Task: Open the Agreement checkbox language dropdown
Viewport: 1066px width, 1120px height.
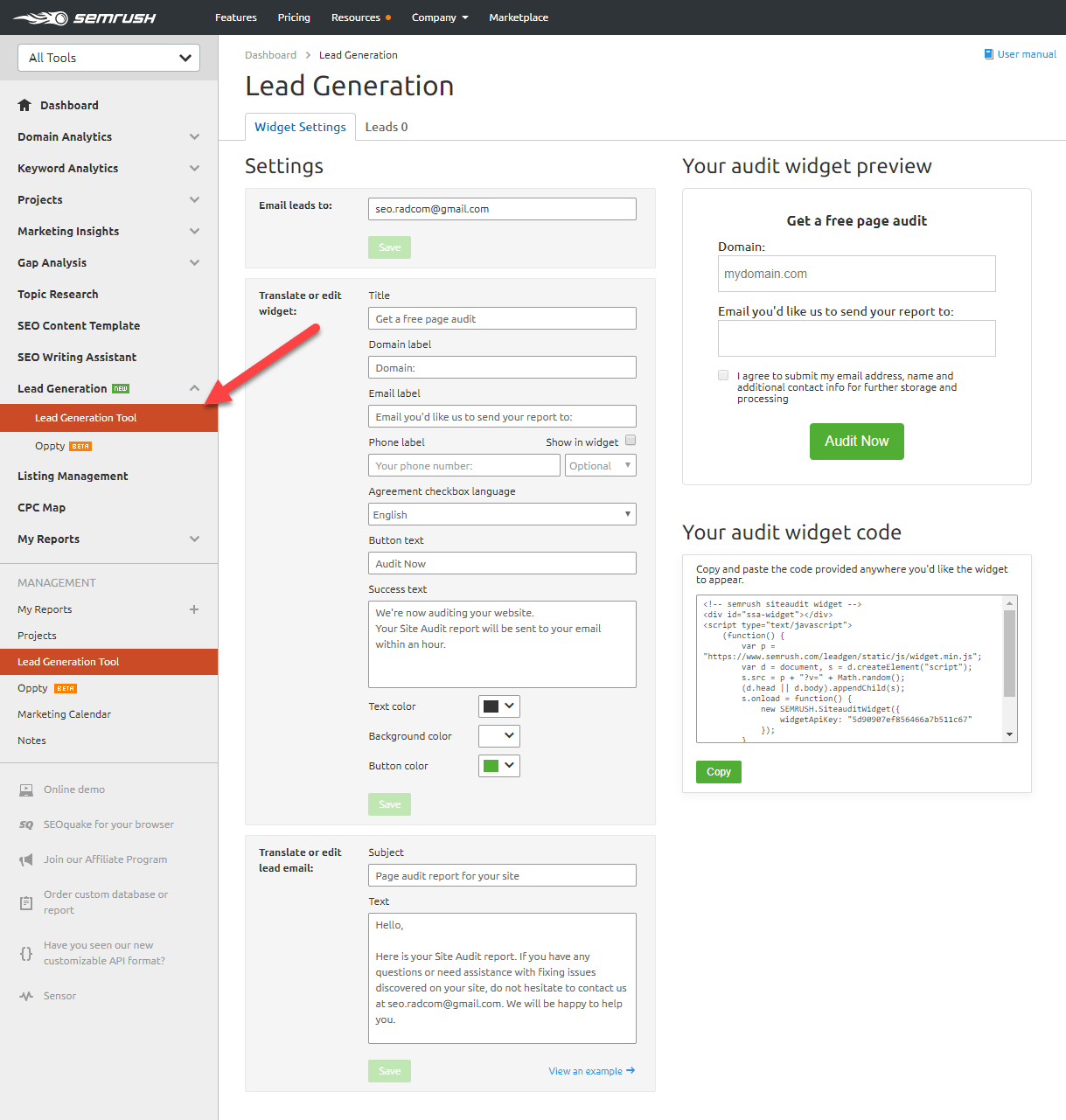Action: click(502, 514)
